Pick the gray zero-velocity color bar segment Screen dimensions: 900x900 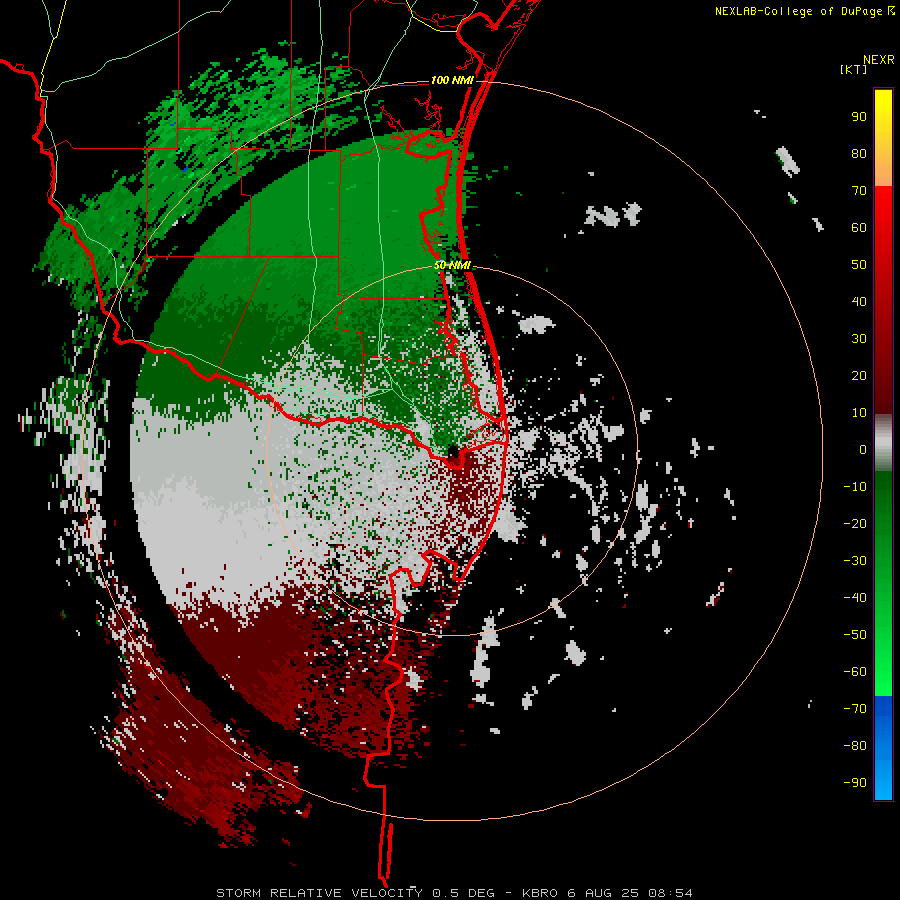883,443
